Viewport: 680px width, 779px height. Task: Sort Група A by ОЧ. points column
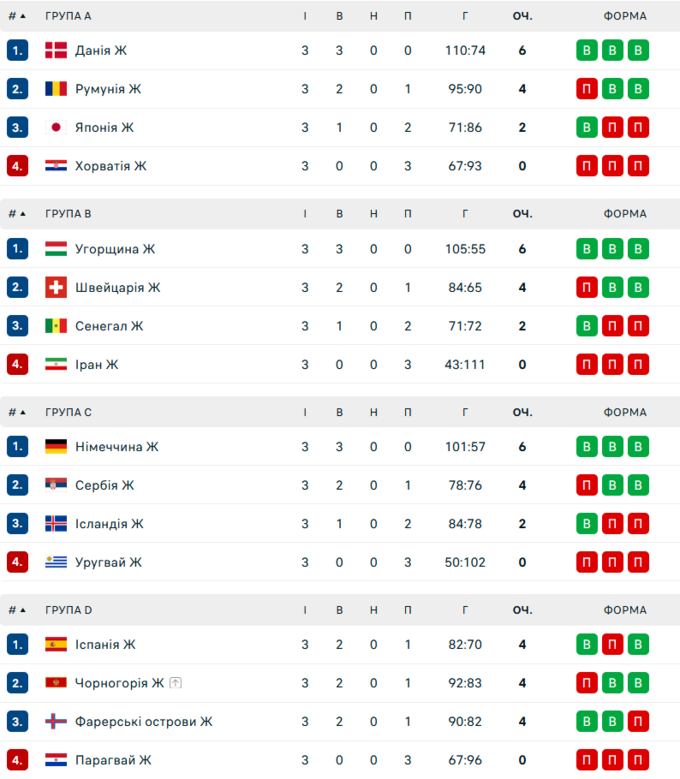coord(522,16)
